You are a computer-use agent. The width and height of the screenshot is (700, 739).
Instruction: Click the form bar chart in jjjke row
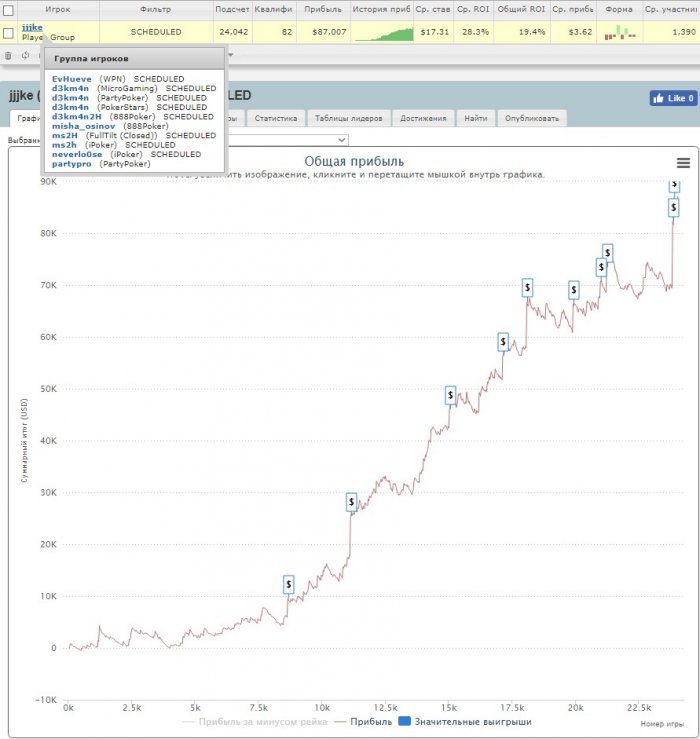coord(620,33)
